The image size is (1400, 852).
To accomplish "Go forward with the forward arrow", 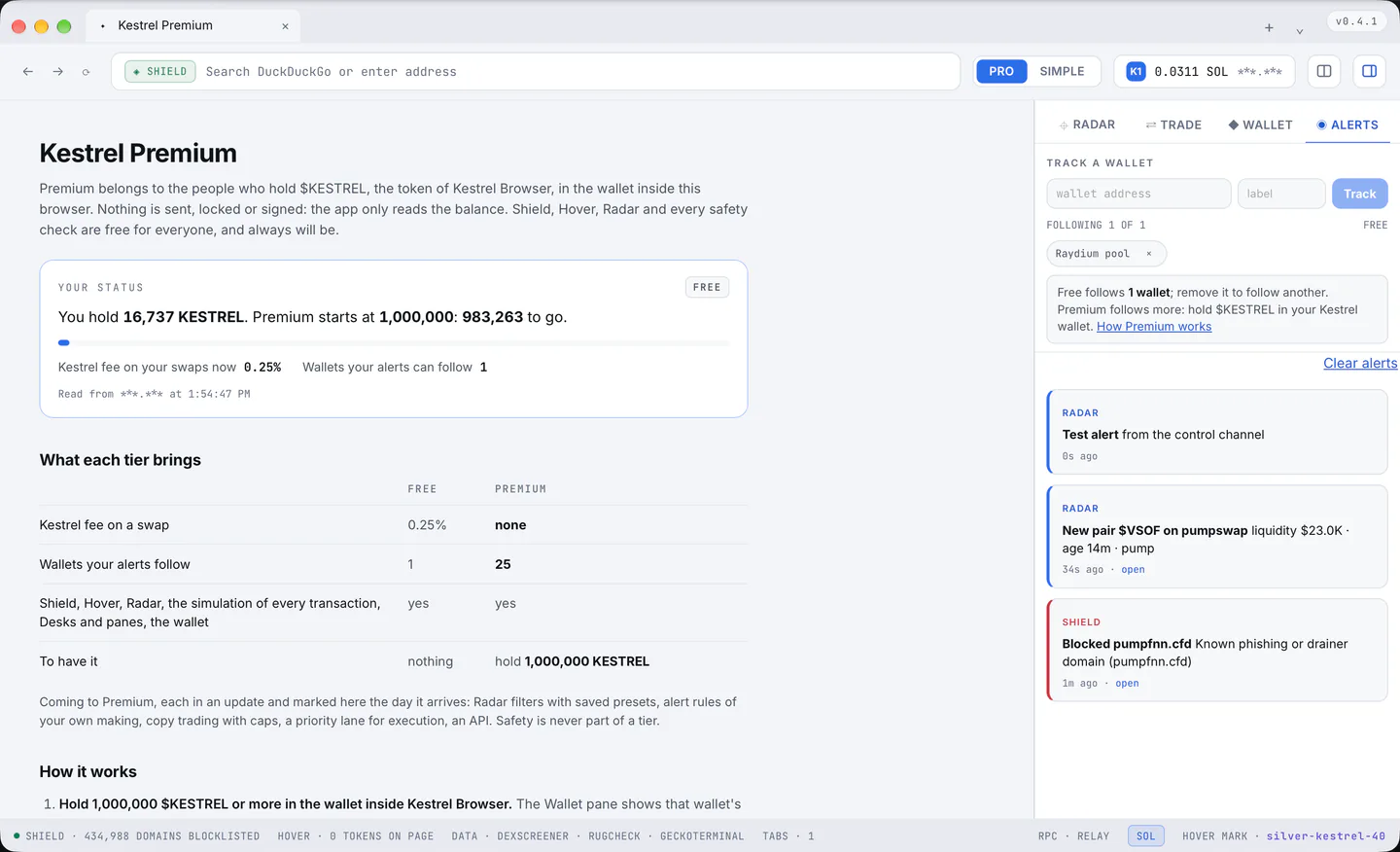I will pyautogui.click(x=58, y=72).
